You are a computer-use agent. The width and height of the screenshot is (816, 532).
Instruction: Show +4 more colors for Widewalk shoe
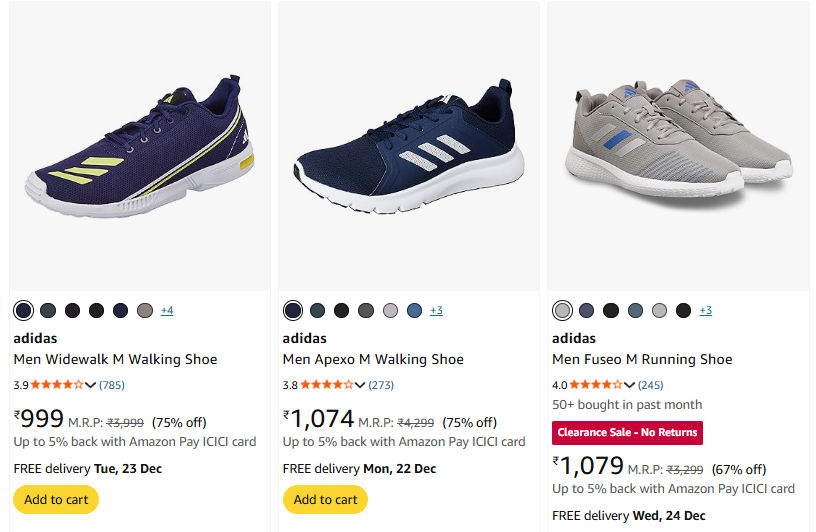click(166, 310)
